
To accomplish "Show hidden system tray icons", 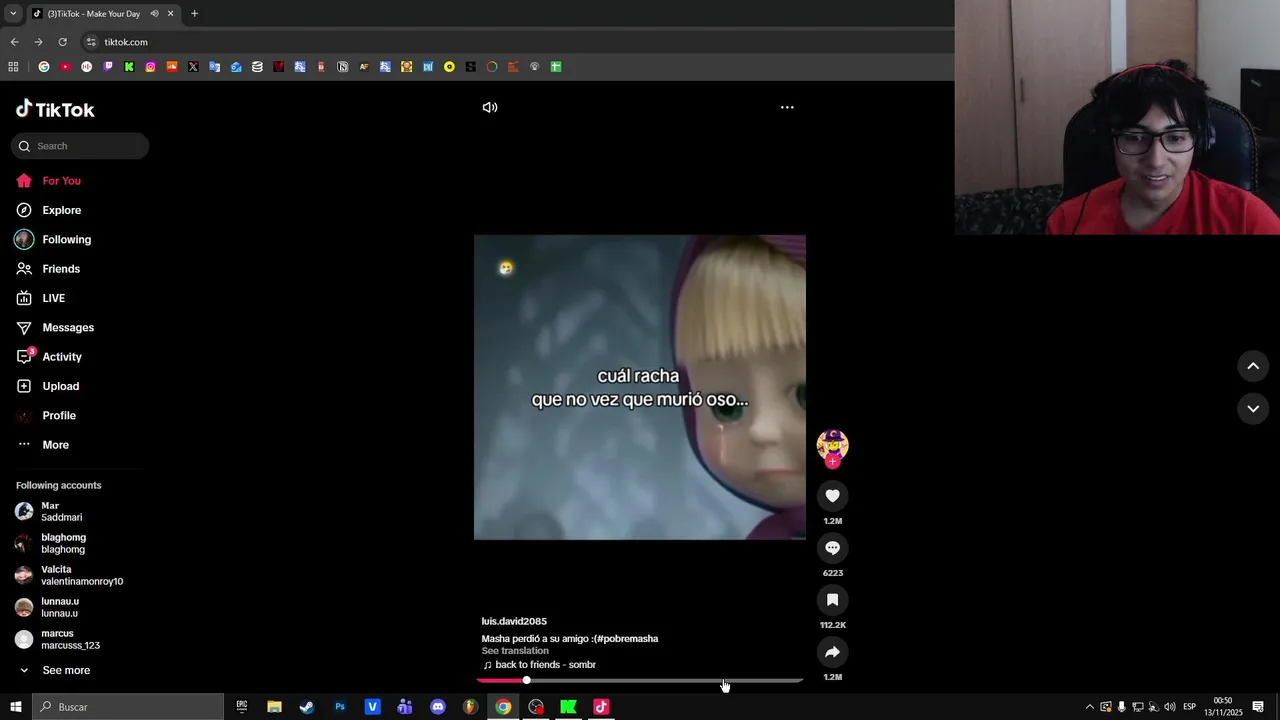I will [x=1090, y=707].
